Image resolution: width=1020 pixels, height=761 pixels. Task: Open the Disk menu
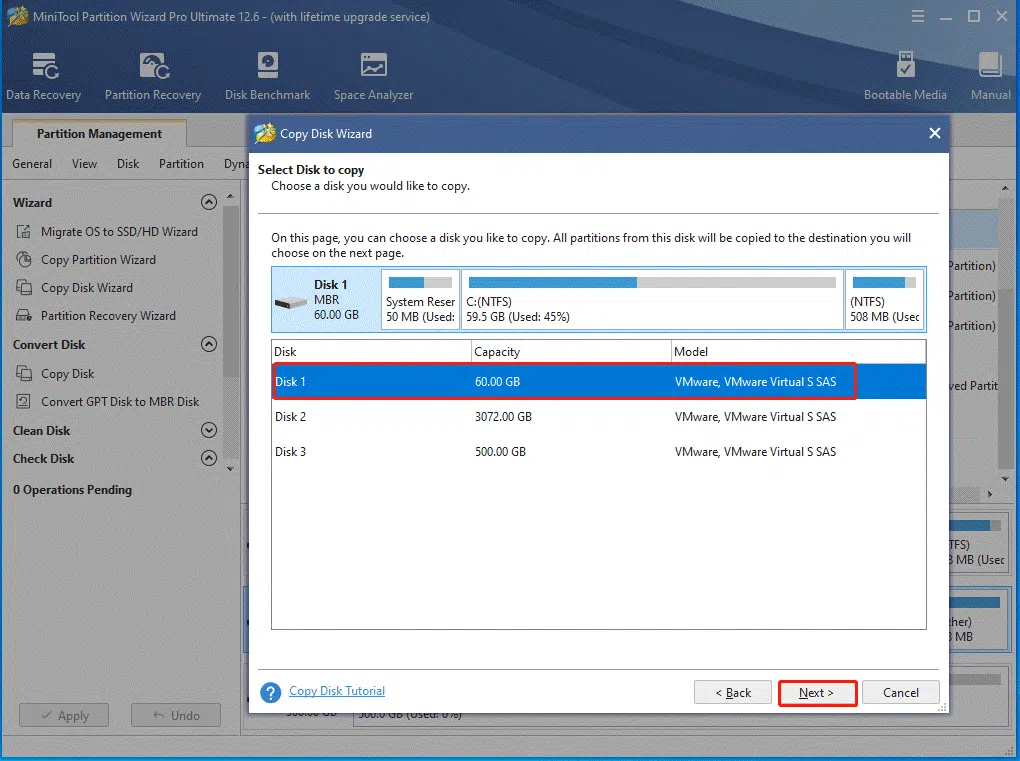click(127, 163)
